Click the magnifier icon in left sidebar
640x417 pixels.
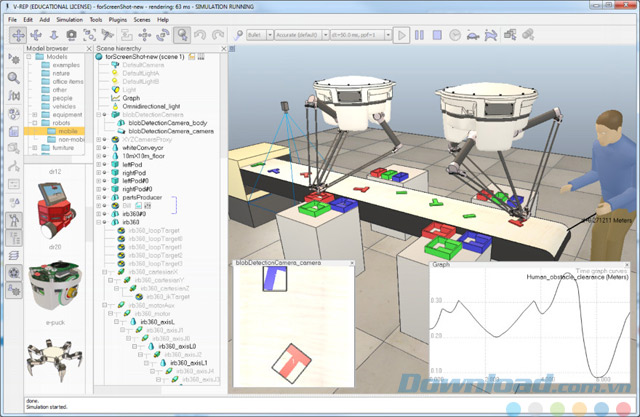(x=14, y=77)
